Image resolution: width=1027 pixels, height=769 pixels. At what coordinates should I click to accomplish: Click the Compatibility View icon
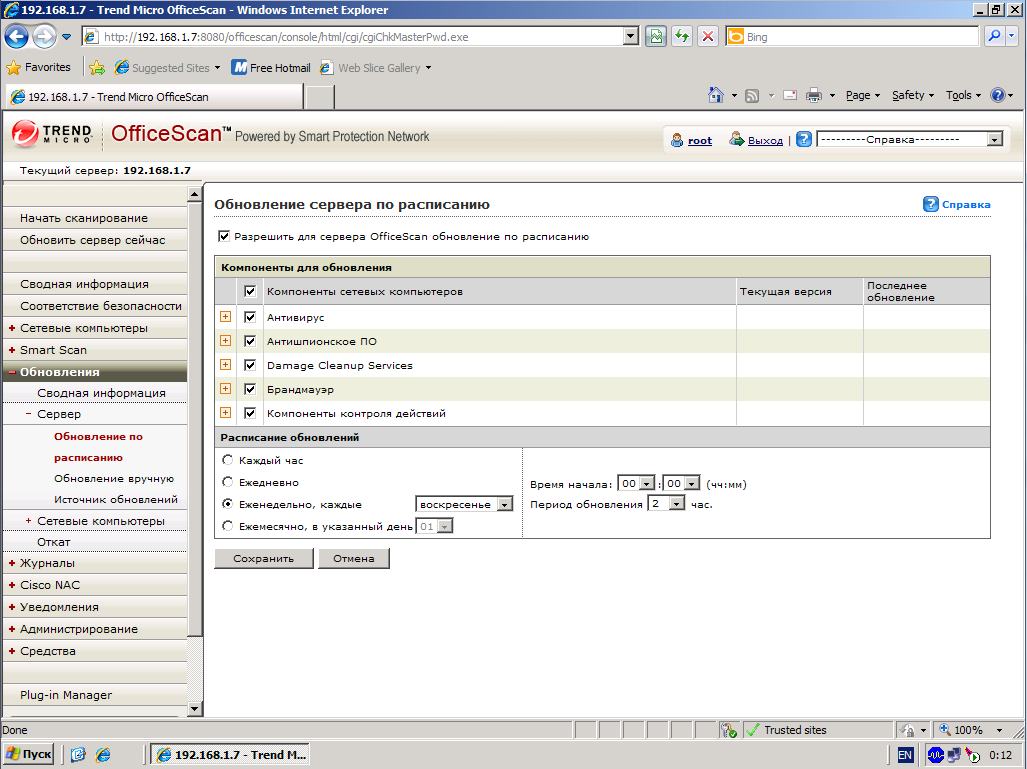point(656,37)
